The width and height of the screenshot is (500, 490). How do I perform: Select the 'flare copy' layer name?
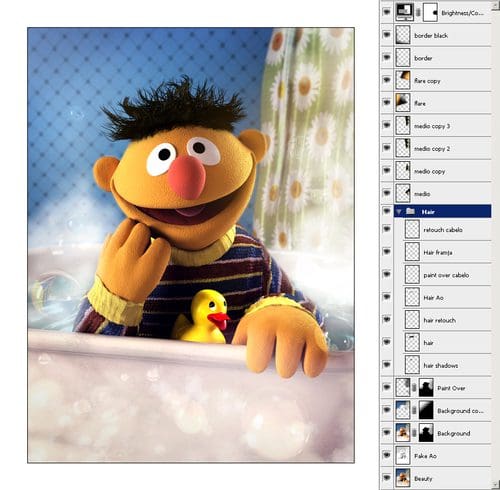[x=427, y=81]
